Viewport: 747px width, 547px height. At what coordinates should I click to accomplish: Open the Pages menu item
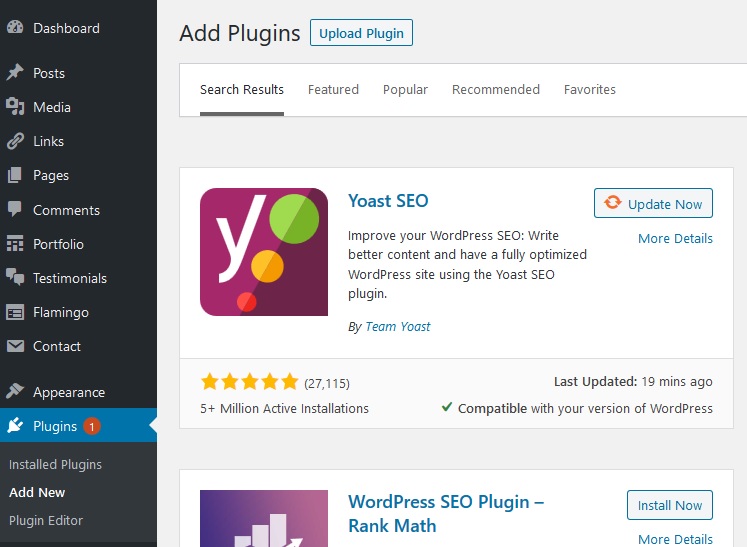click(51, 175)
